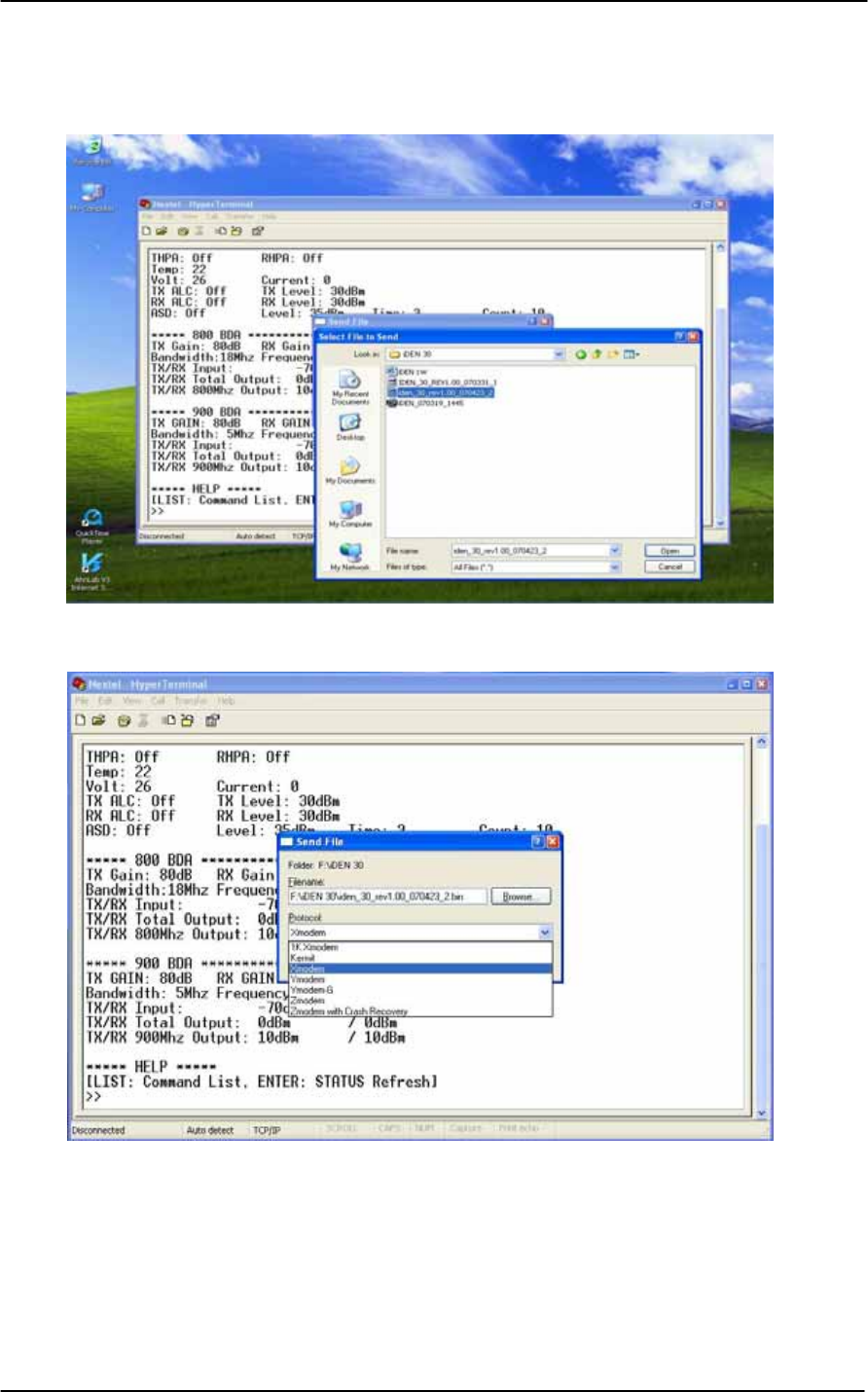The width and height of the screenshot is (868, 1392).
Task: Click the Send icon in the HyperTerminal toolbar with protocol list open
Action: (168, 721)
